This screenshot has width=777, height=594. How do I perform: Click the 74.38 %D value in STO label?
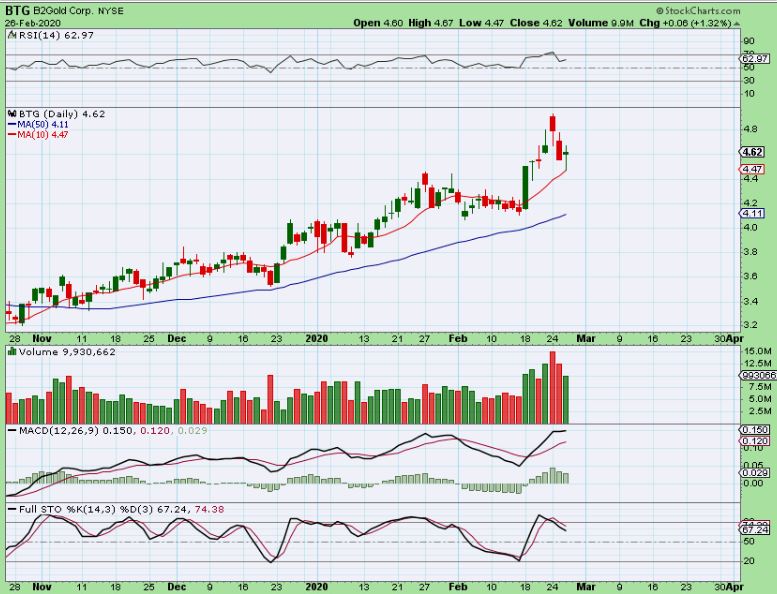point(209,509)
